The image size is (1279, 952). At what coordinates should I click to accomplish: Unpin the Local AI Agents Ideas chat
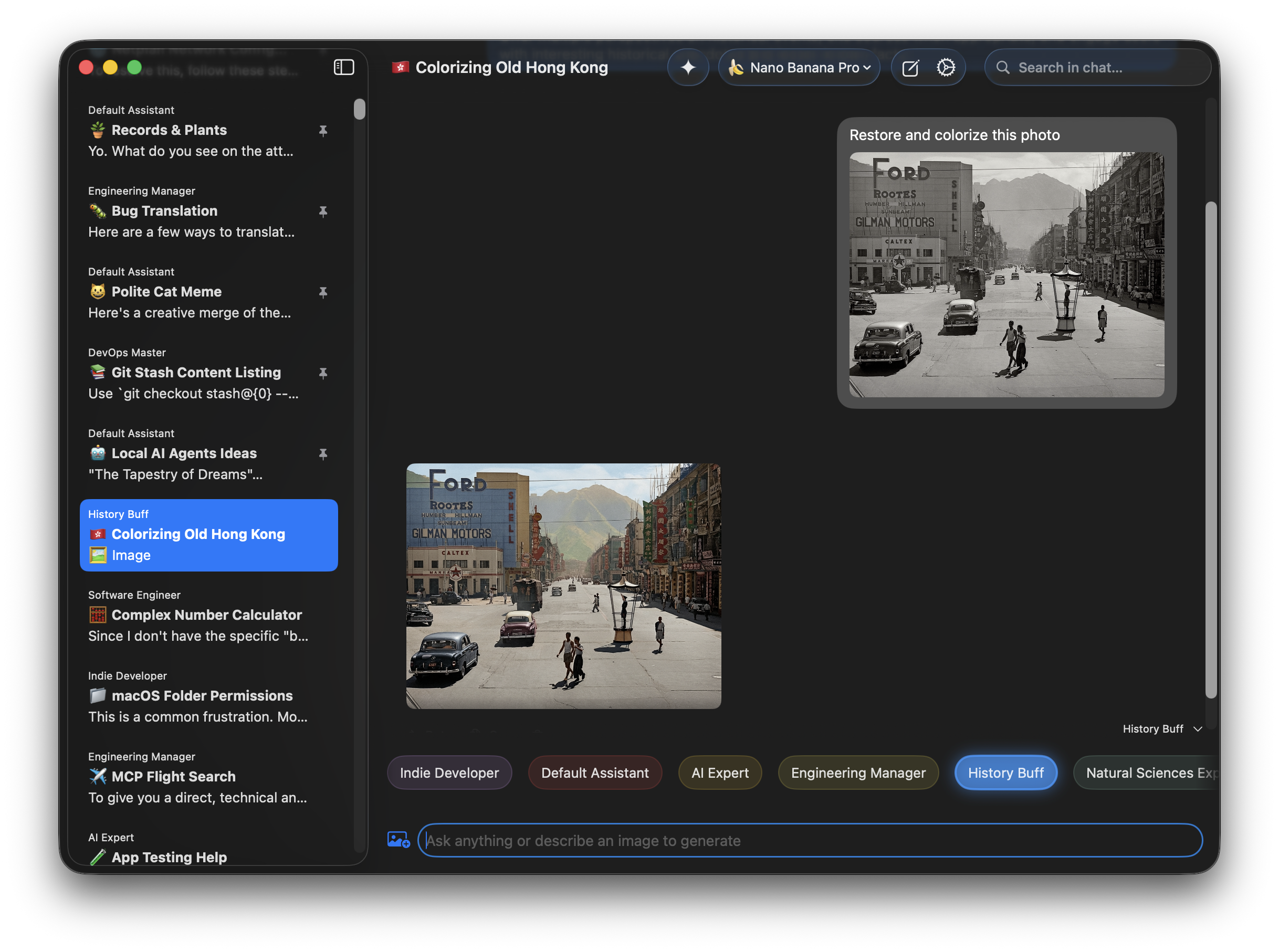pos(323,454)
